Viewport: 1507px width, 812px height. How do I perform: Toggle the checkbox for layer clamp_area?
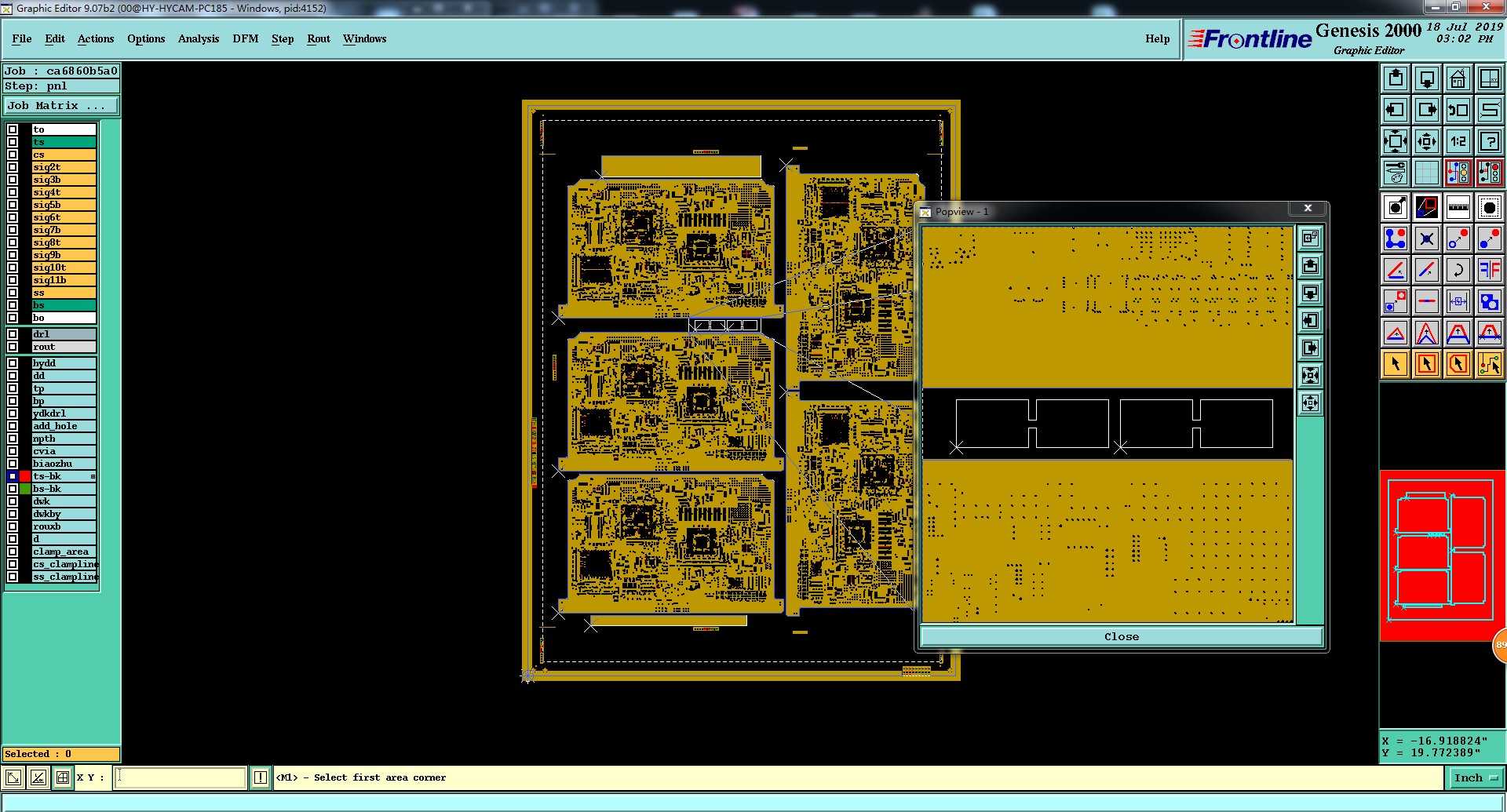pyautogui.click(x=13, y=552)
